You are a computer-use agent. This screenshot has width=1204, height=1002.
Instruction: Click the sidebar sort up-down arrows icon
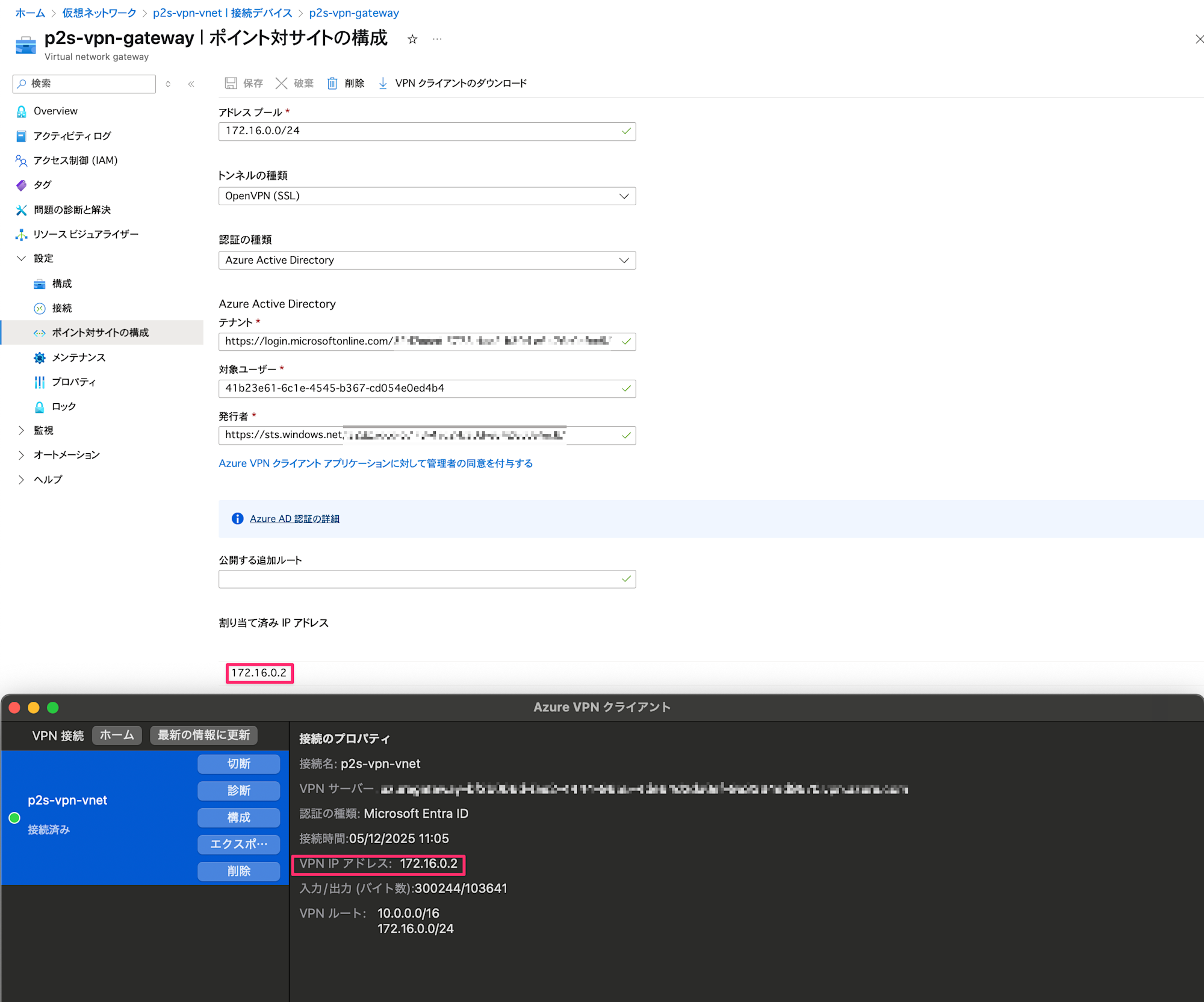pos(168,84)
